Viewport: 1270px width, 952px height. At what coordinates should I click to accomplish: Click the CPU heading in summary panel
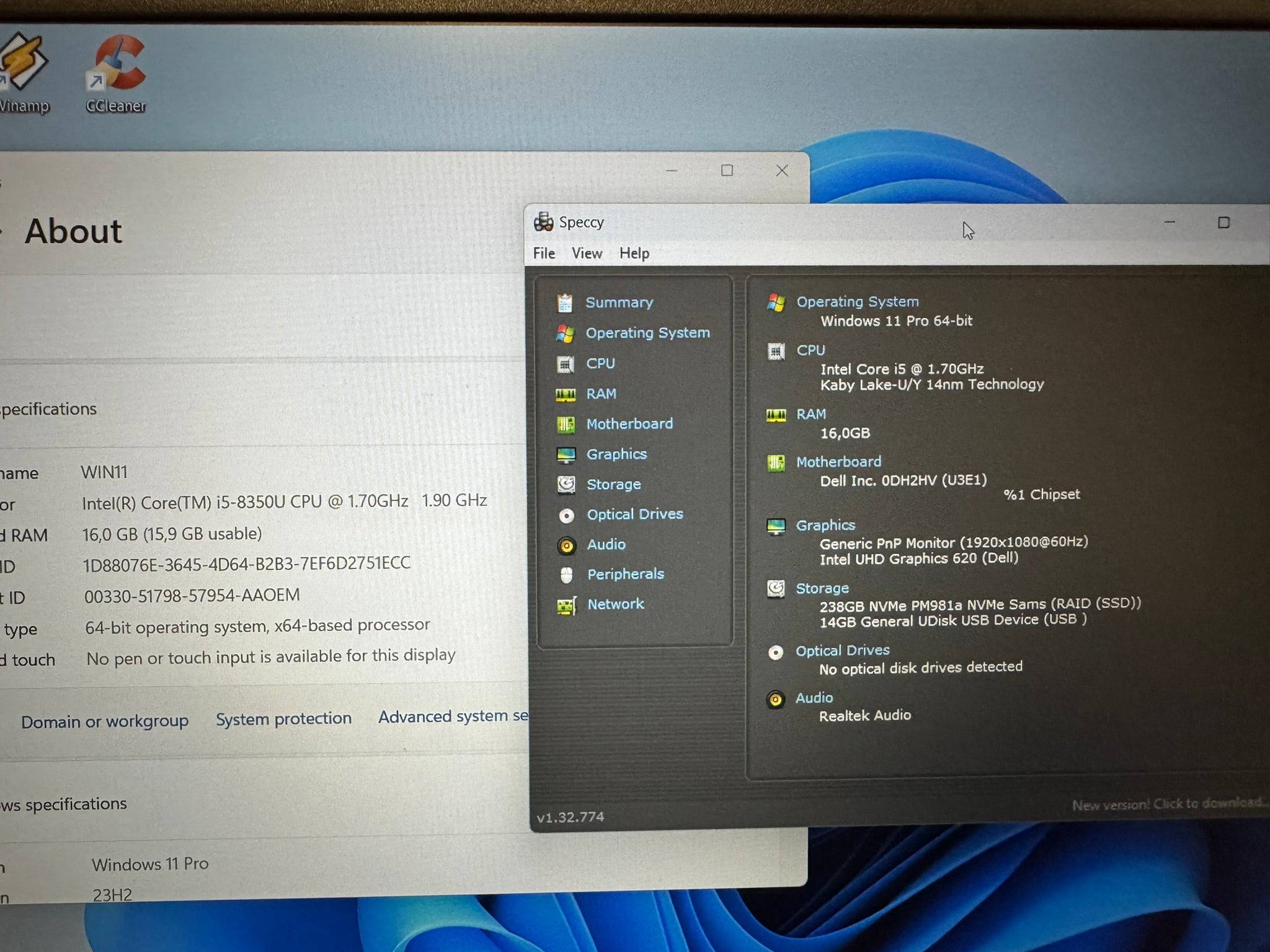click(810, 350)
